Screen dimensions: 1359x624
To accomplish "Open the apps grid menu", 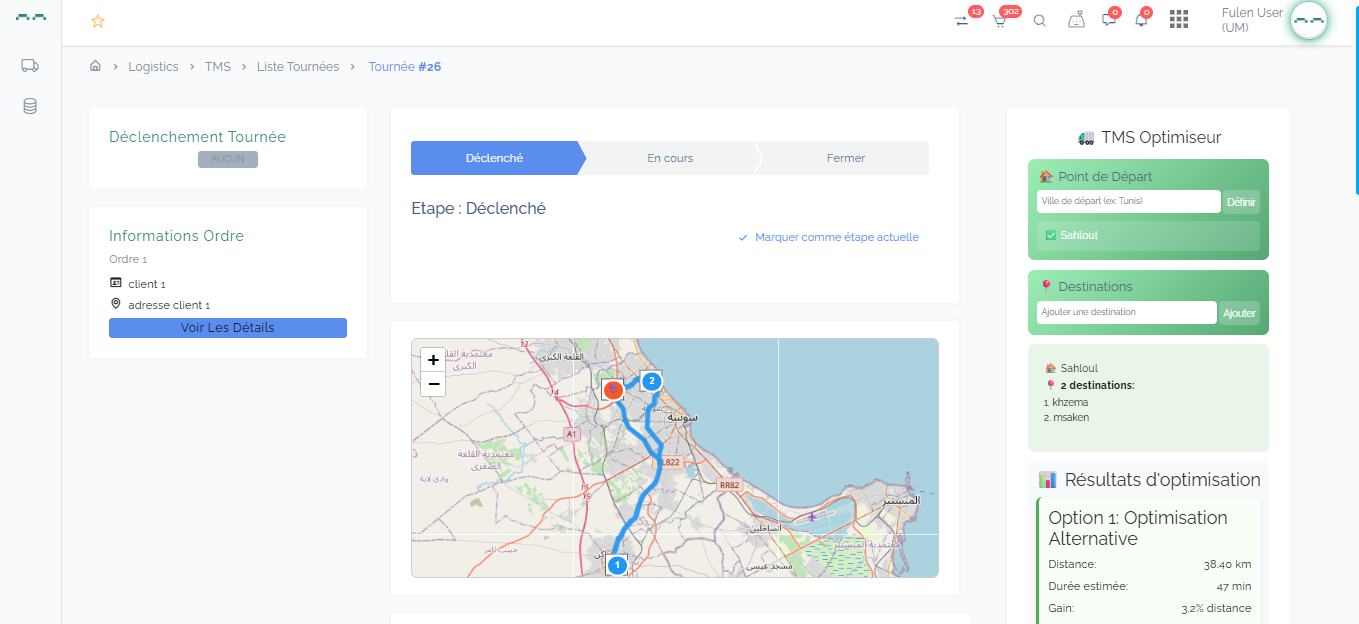I will (1179, 19).
